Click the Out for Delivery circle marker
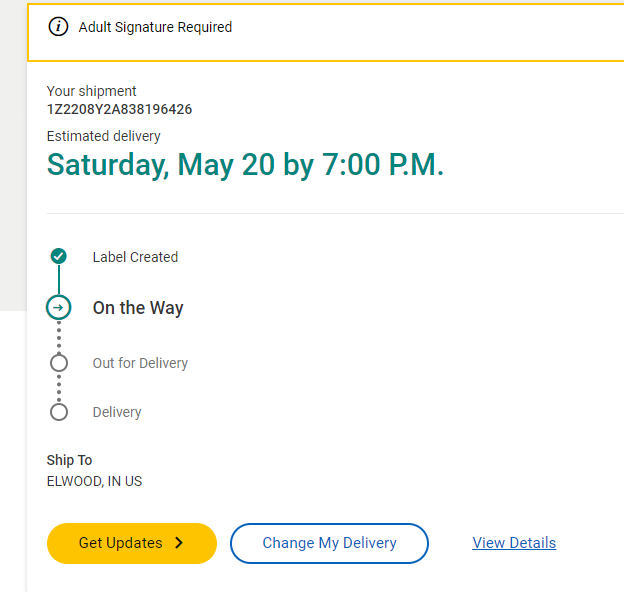 (59, 363)
